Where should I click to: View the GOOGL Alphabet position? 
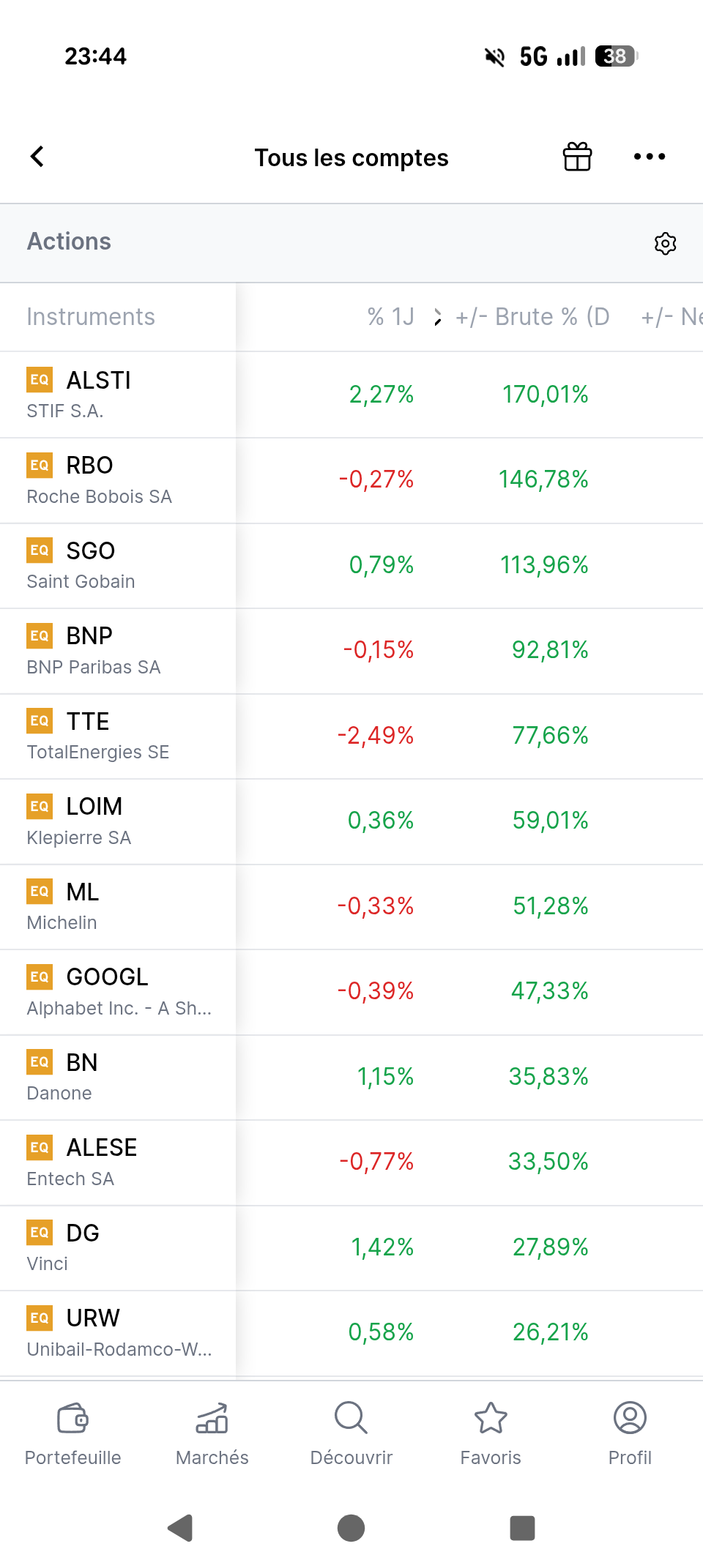(117, 991)
